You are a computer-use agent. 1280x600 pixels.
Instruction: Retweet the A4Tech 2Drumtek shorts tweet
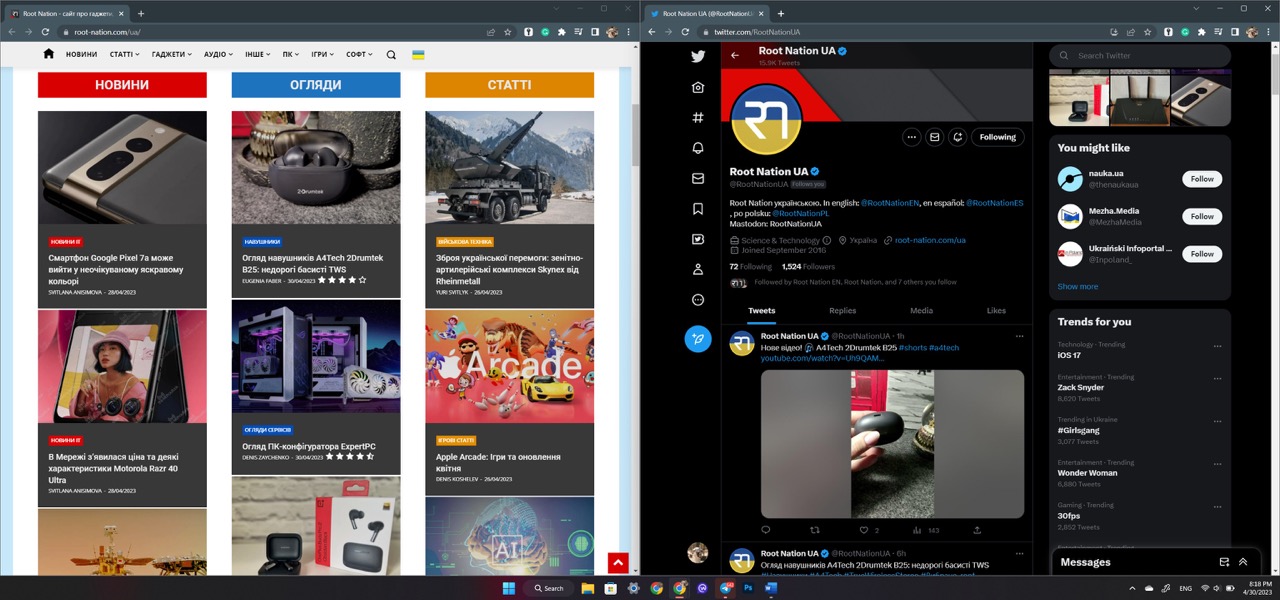(814, 530)
